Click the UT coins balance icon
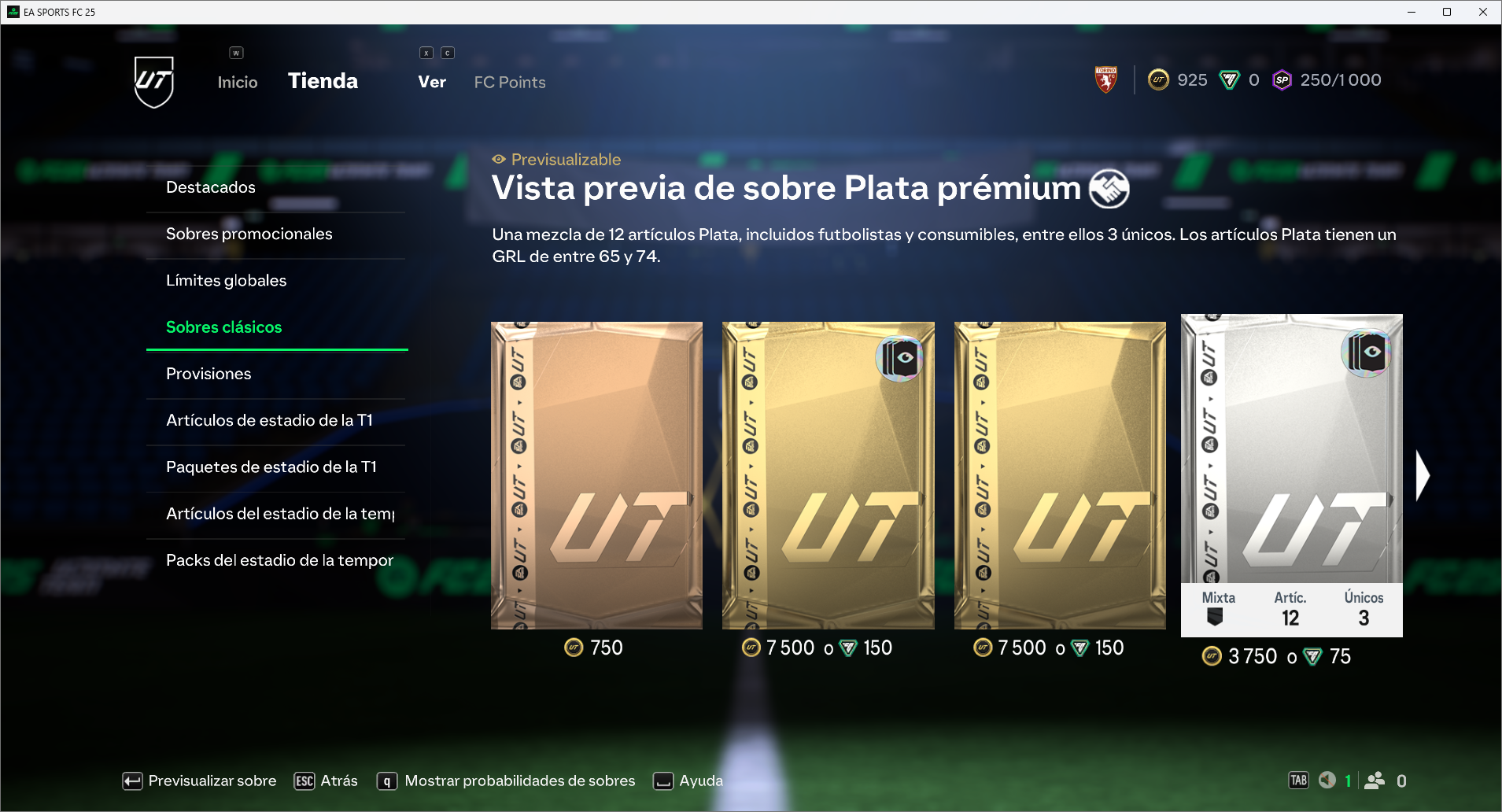The width and height of the screenshot is (1502, 812). pos(1158,79)
